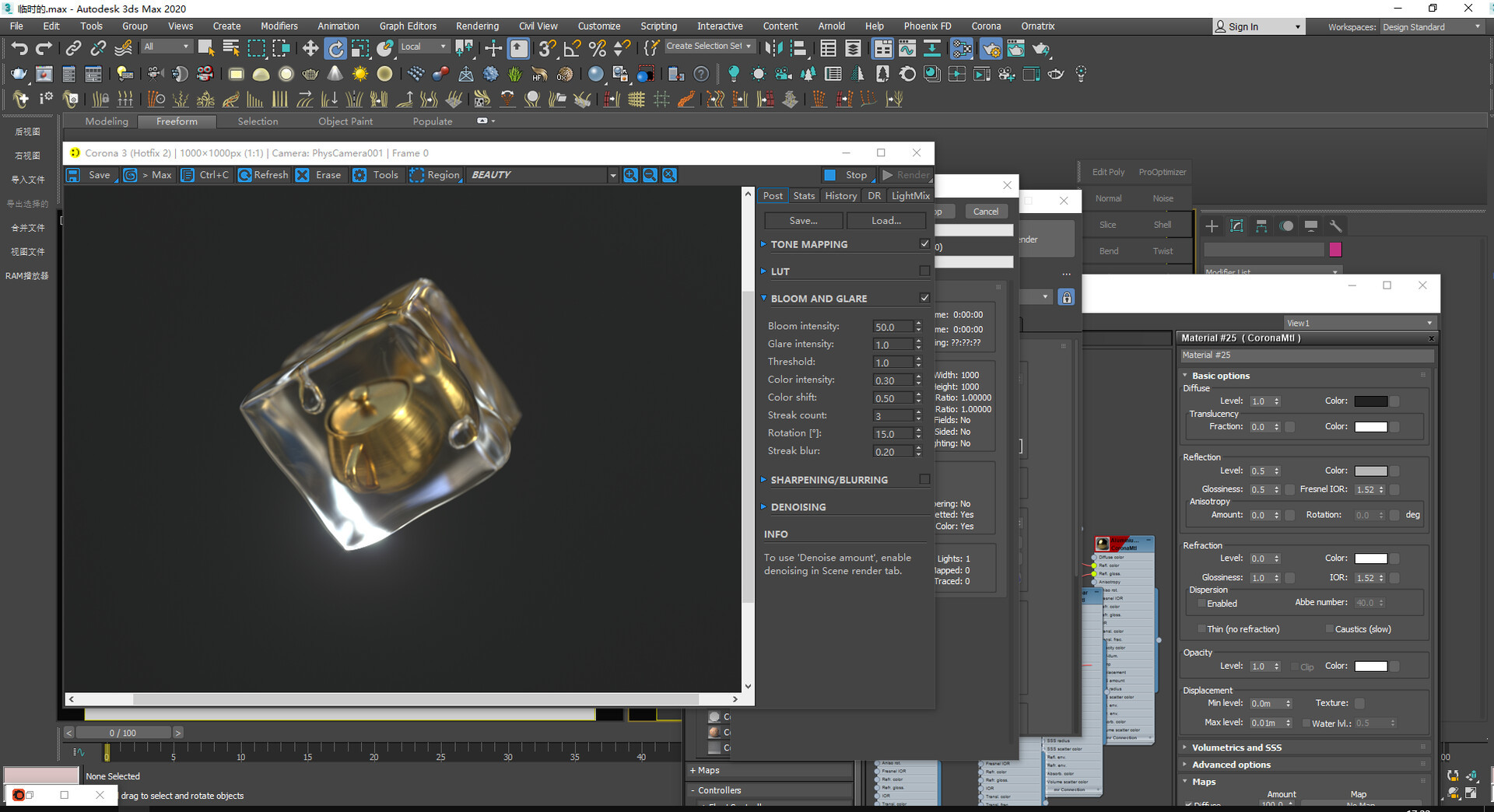Open the Diffuse color swatch
Image resolution: width=1494 pixels, height=812 pixels.
pyautogui.click(x=1370, y=401)
